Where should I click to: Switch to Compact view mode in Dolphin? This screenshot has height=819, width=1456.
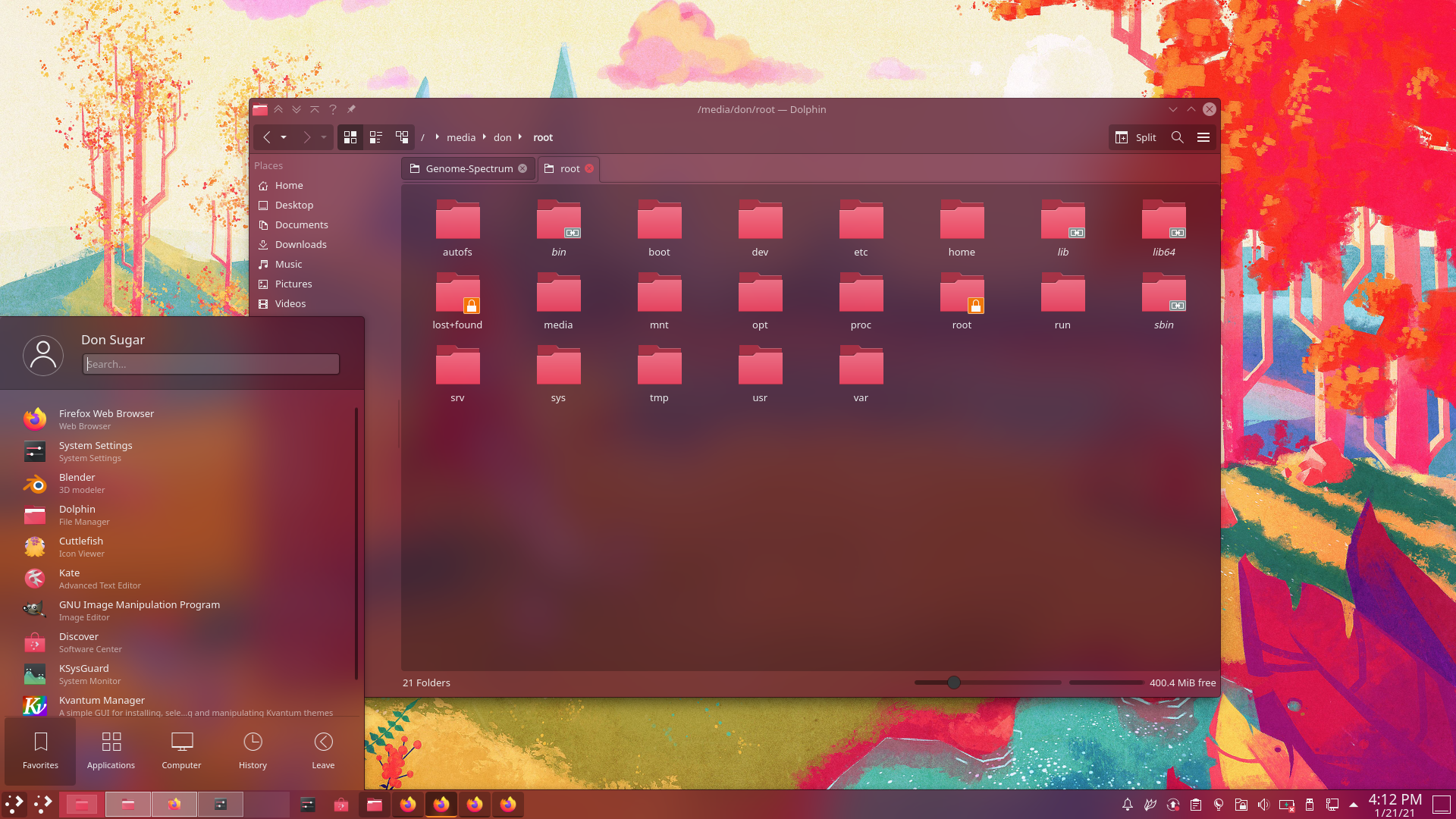[375, 137]
